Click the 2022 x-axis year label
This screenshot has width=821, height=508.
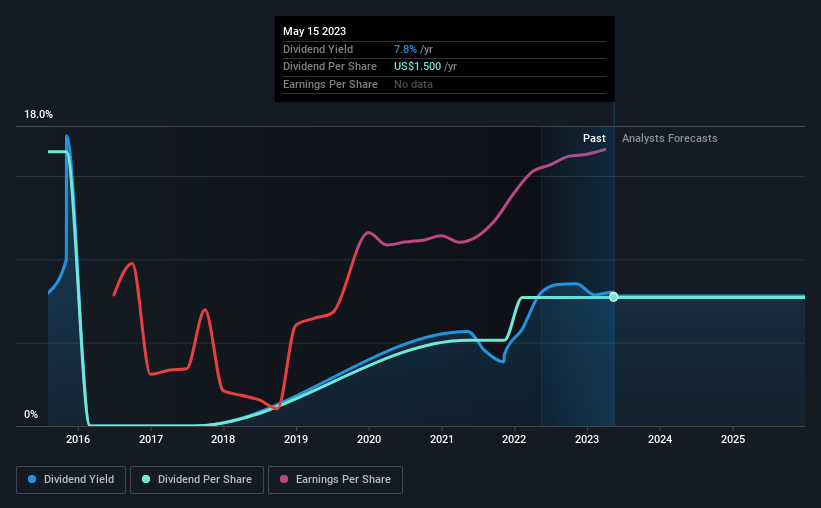[514, 439]
